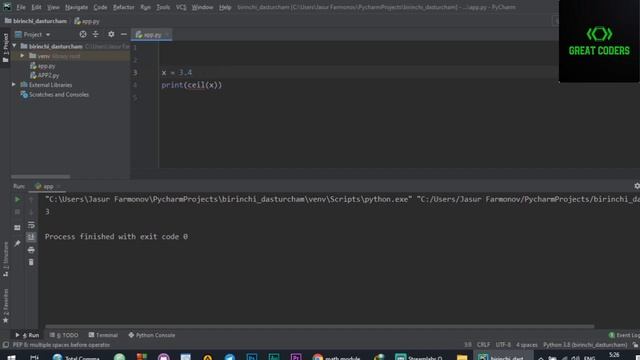Toggle the Project side tool button

click(x=5, y=47)
